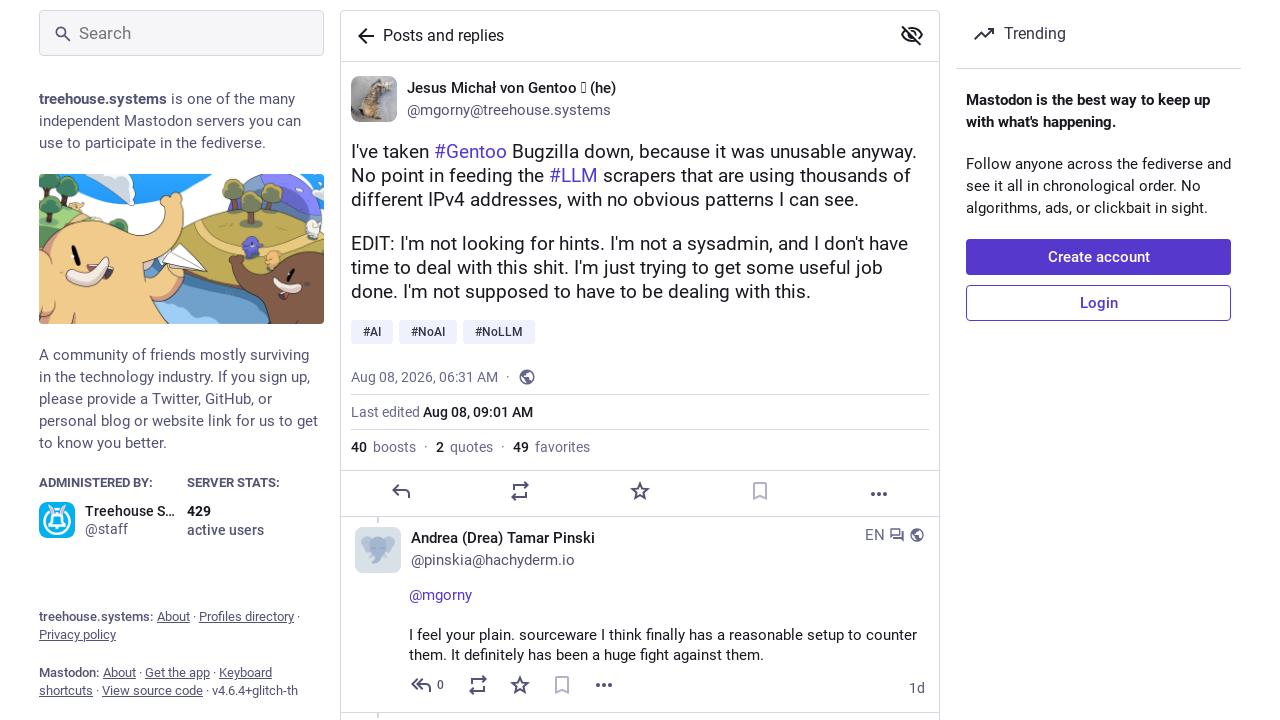The height and width of the screenshot is (720, 1280).
Task: Open Treehouse staff admin avatar
Action: [57, 520]
